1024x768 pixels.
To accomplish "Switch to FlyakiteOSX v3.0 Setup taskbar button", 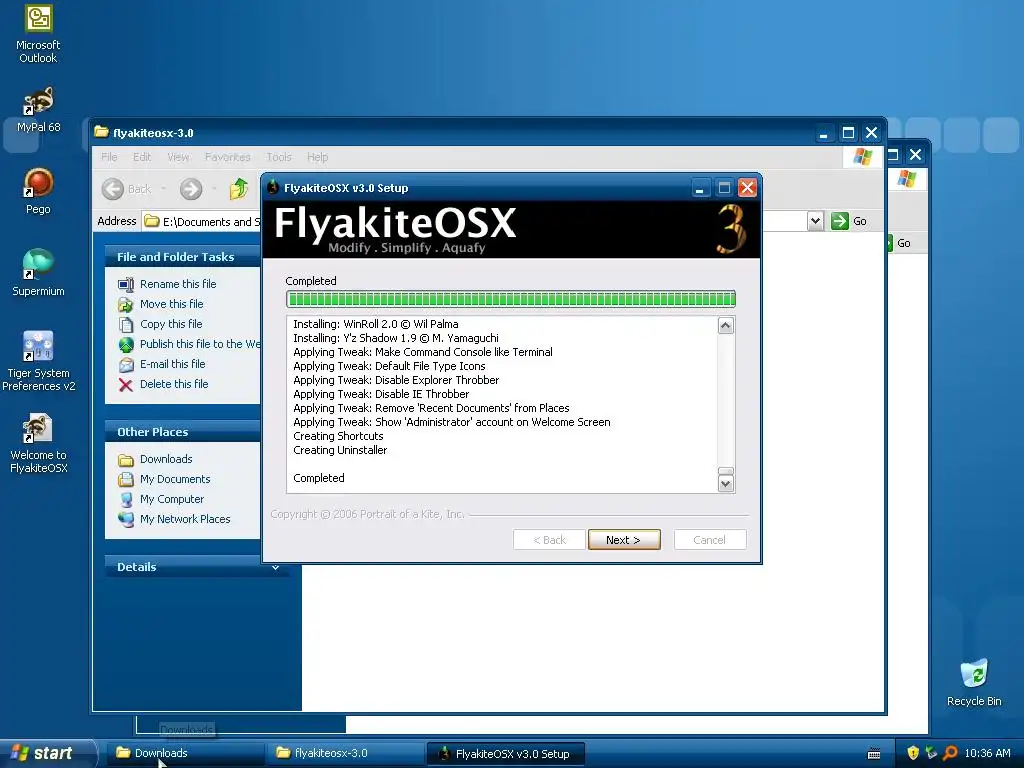I will (x=505, y=754).
